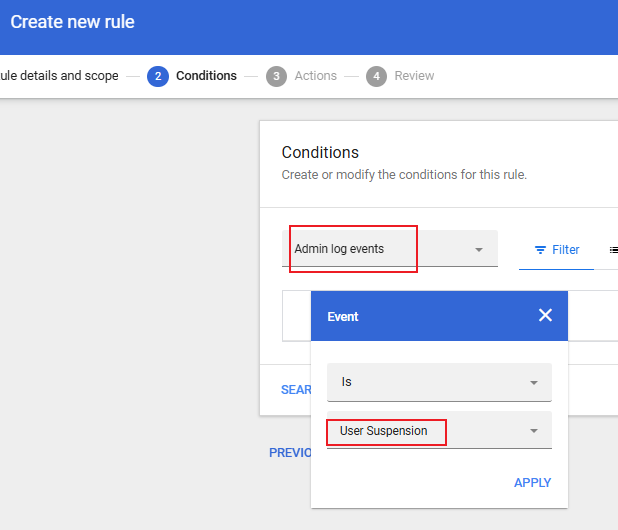Image resolution: width=618 pixels, height=530 pixels.
Task: Click the step 2 circle icon
Action: point(157,76)
